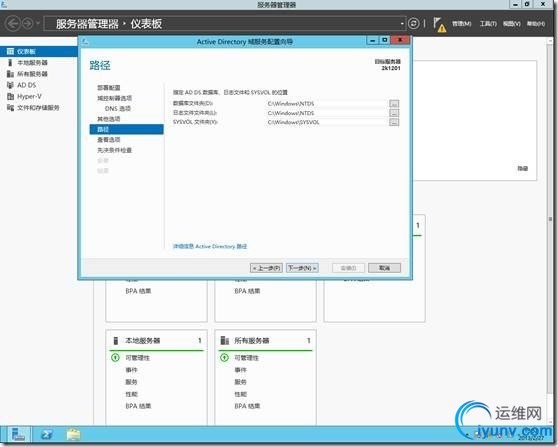Browse for the database folder with its ... button
Viewport: 558px width, 447px height.
[x=394, y=104]
